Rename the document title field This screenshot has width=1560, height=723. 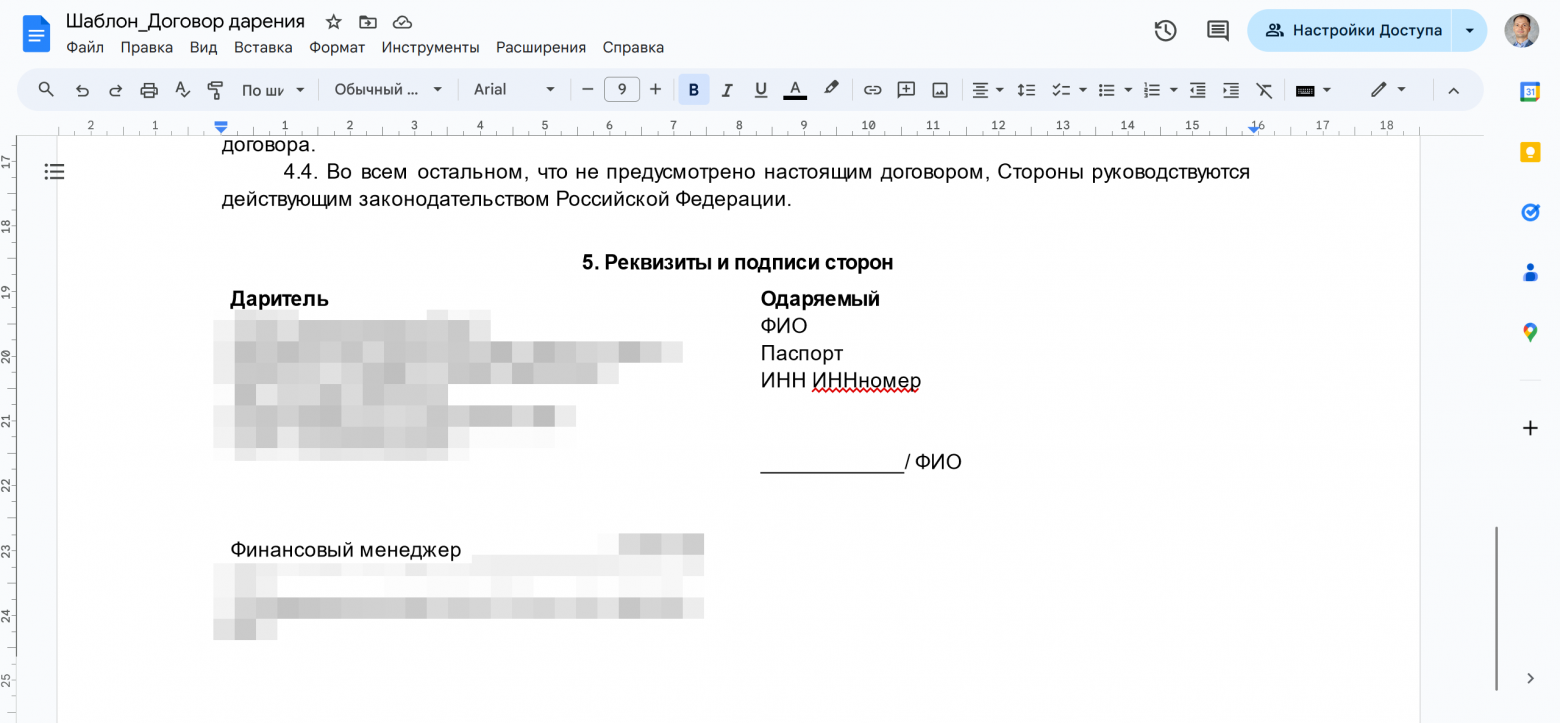186,21
